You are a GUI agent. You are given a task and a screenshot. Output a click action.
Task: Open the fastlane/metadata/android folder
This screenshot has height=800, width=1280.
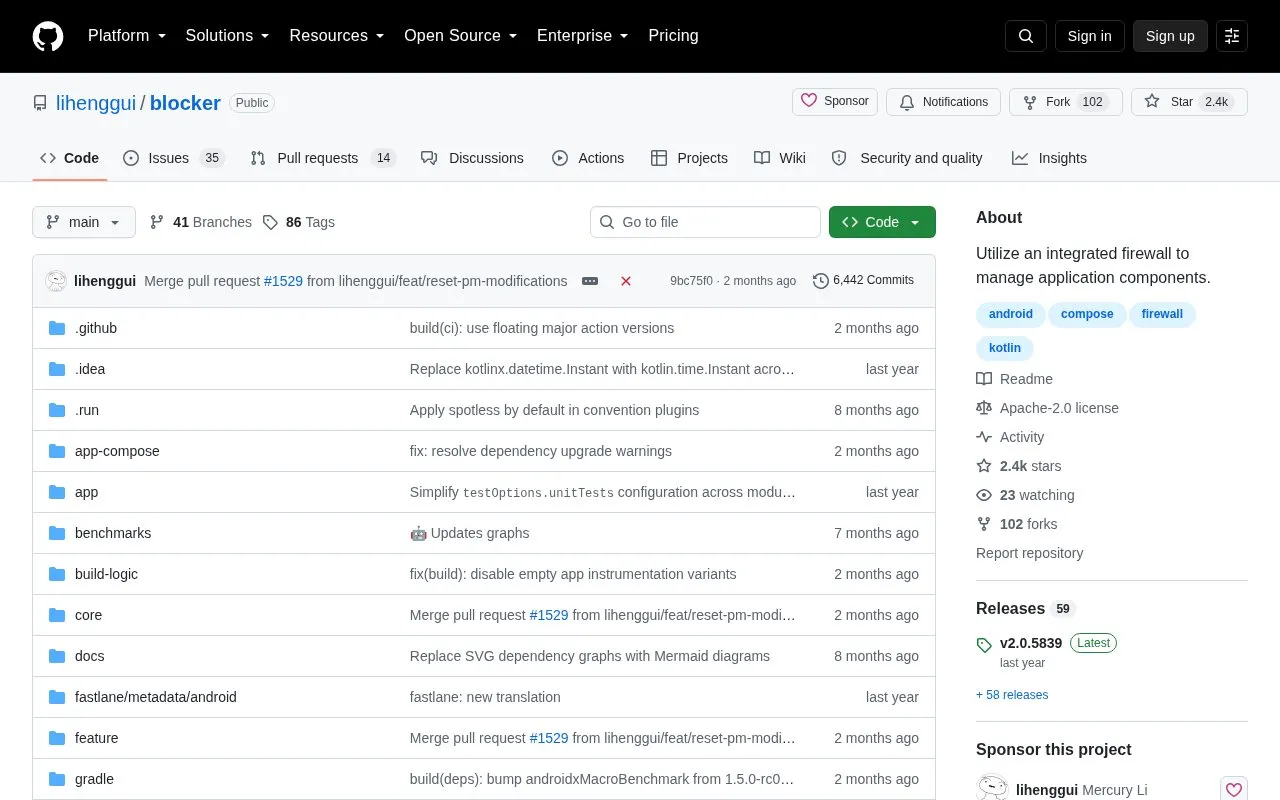[156, 697]
